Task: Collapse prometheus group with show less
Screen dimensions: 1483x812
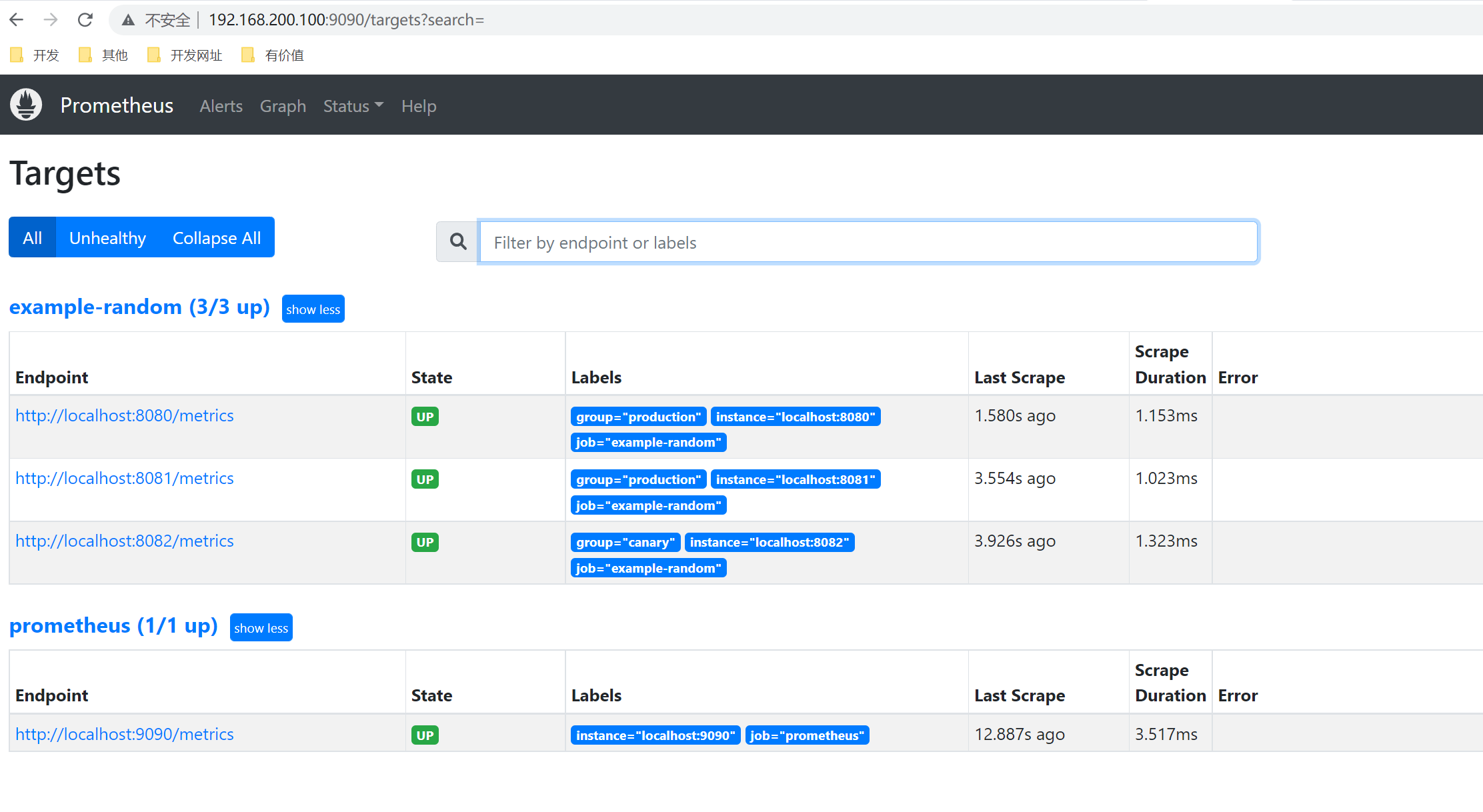Action: click(x=261, y=627)
